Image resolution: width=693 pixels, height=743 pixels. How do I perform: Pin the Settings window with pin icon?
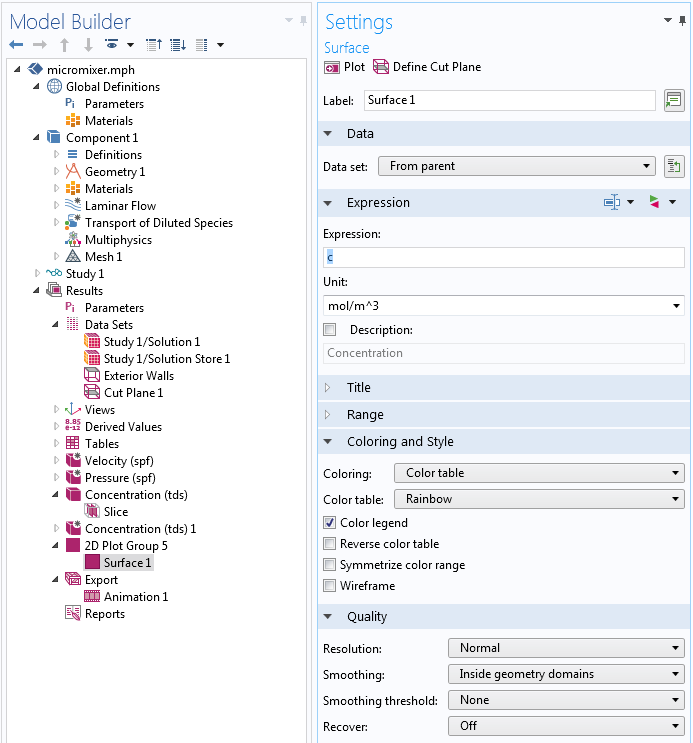coord(682,21)
